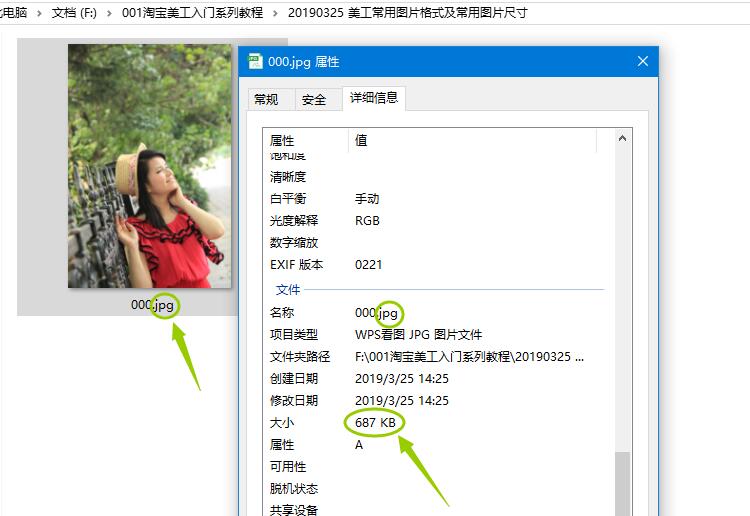Viewport: 750px width, 516px height.
Task: Click the 手动 white balance value
Action: [367, 199]
